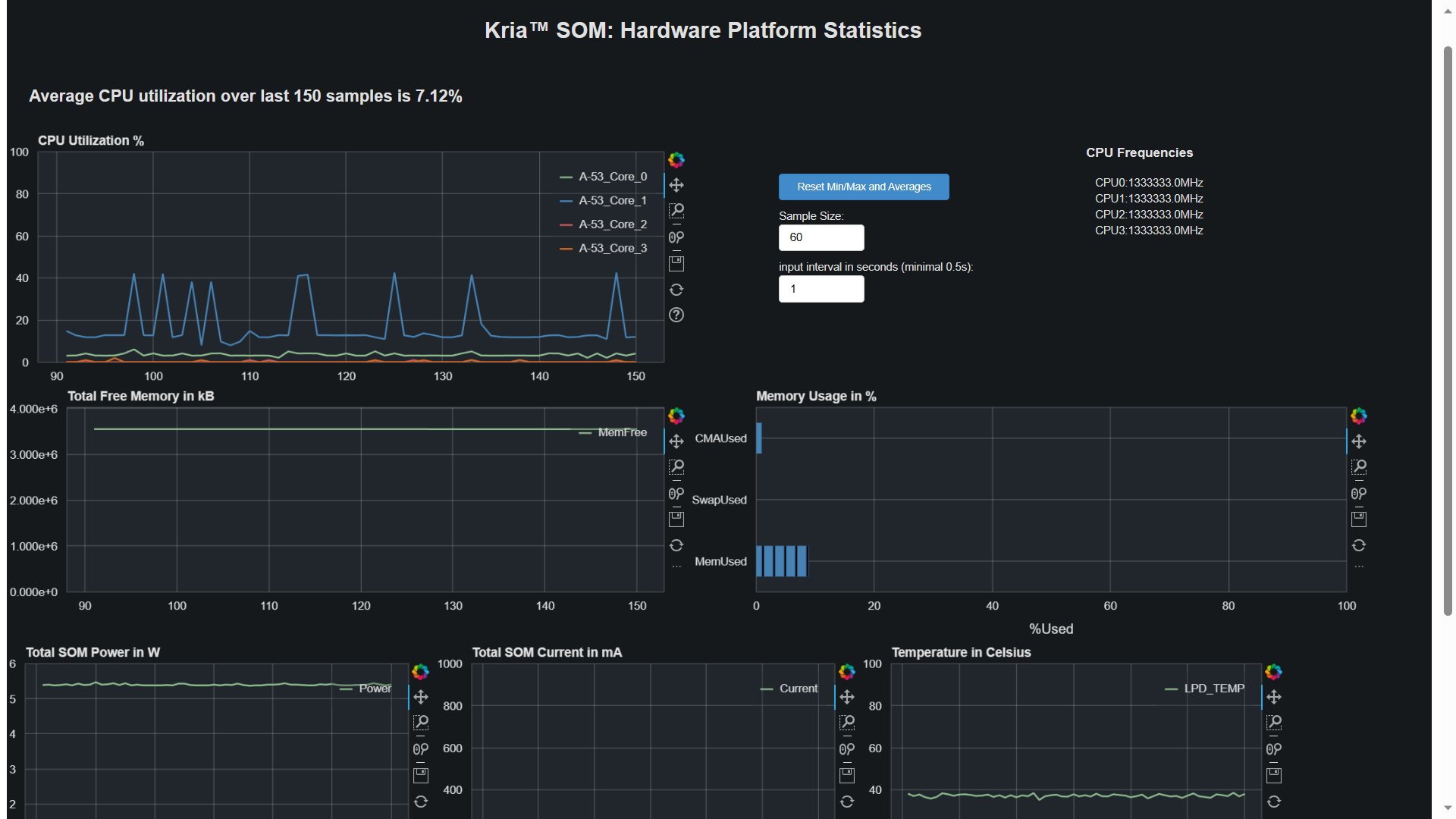Click Average CPU utilization heading text
The height and width of the screenshot is (819, 1456).
click(x=246, y=96)
